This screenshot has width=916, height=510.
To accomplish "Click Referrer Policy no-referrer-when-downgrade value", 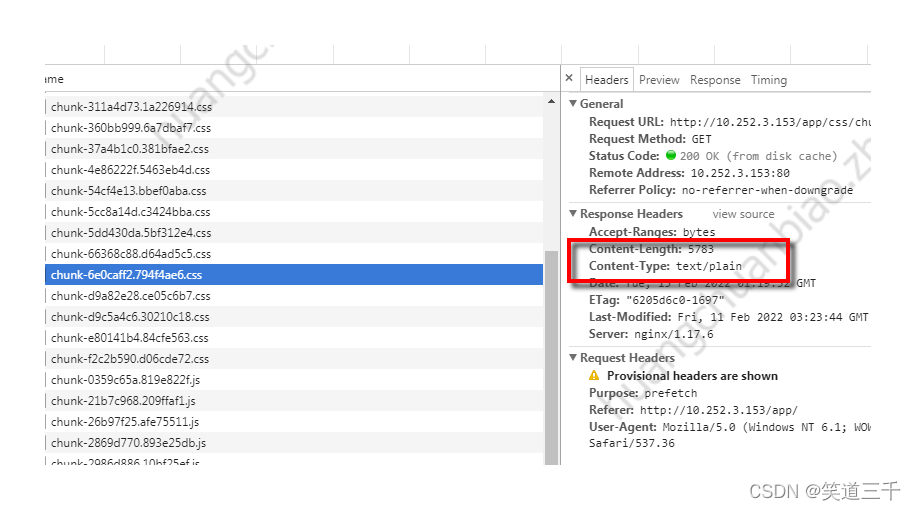I will pyautogui.click(x=767, y=190).
